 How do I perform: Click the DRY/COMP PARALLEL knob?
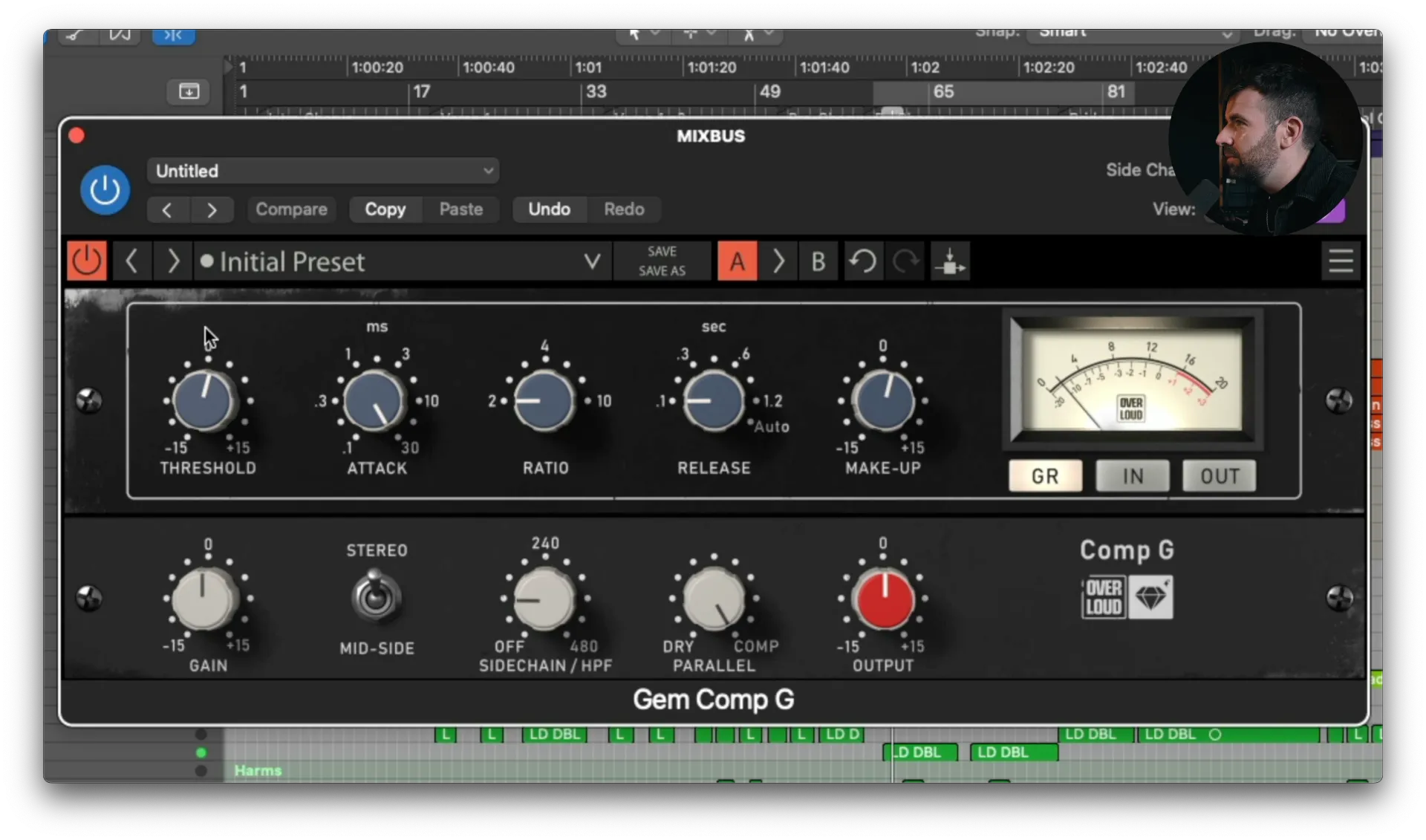713,599
